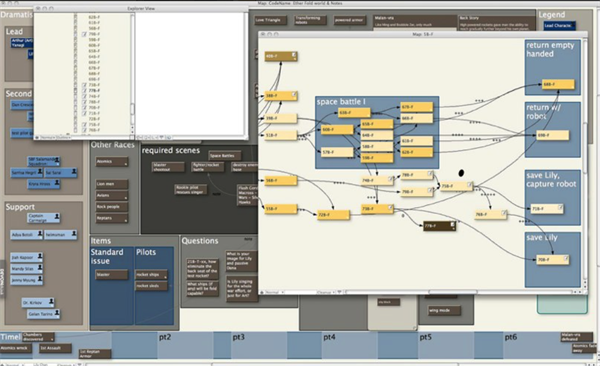600x366 pixels.
Task: Select note 688-F in return empty handed
Action: 558,84
